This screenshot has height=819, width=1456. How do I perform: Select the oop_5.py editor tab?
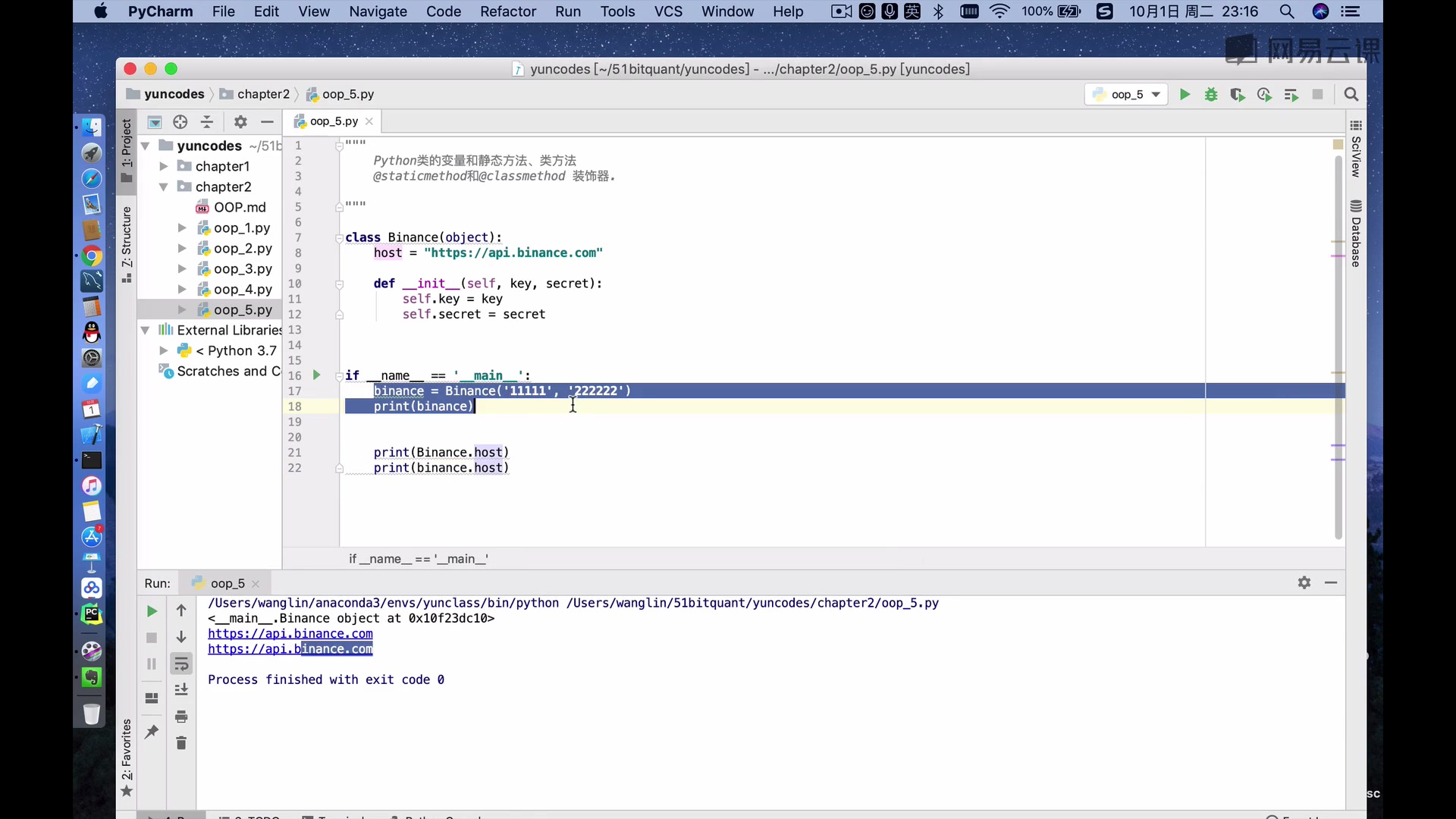pos(334,121)
